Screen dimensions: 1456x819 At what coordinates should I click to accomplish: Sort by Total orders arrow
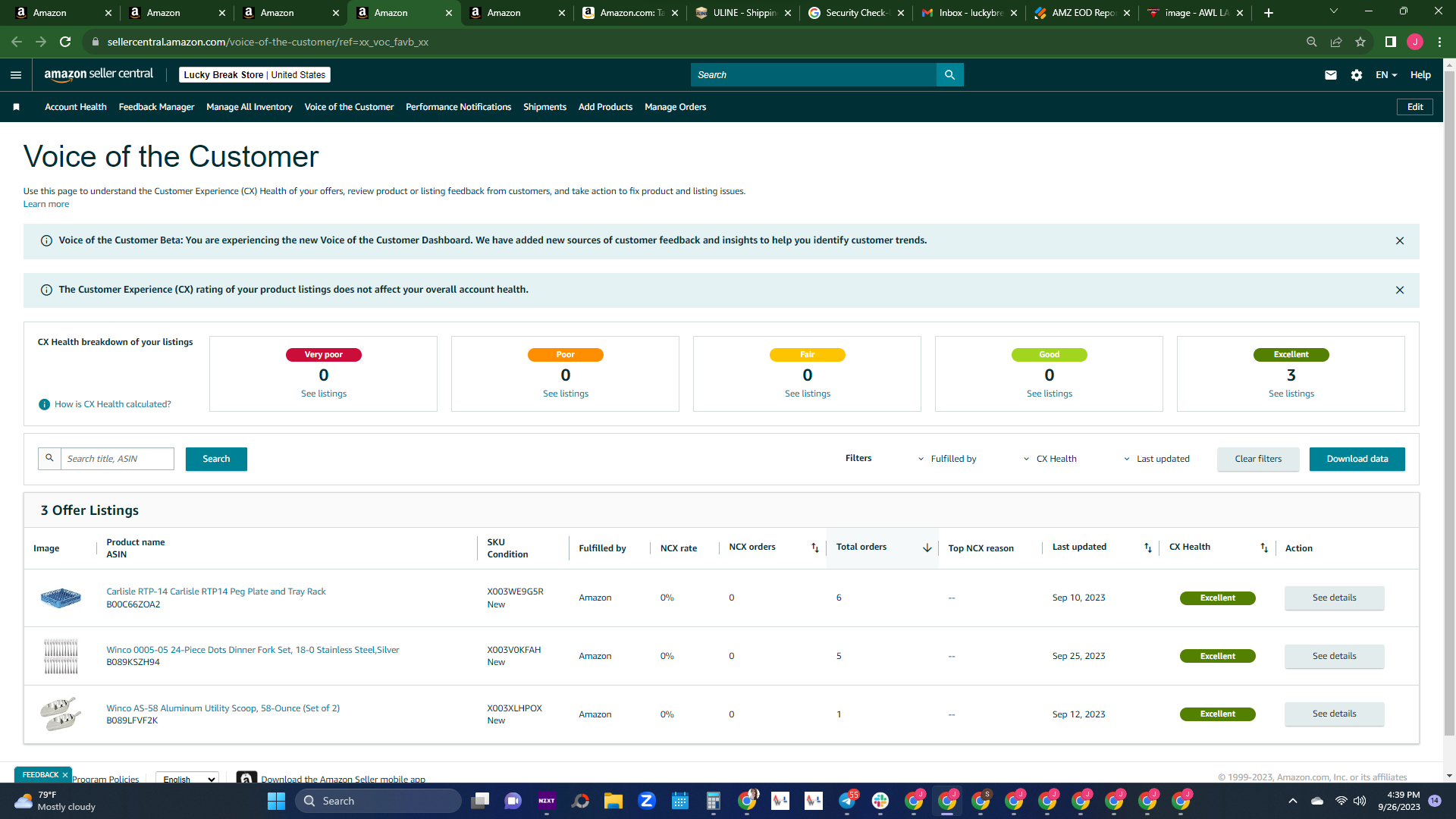click(x=927, y=548)
